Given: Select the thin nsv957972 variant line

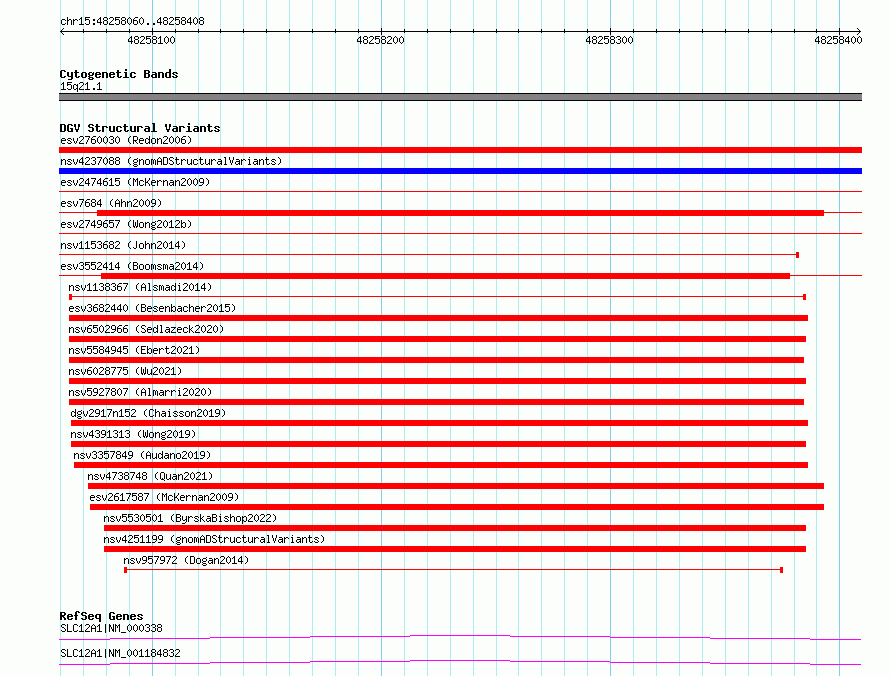Looking at the screenshot, I should click(454, 570).
